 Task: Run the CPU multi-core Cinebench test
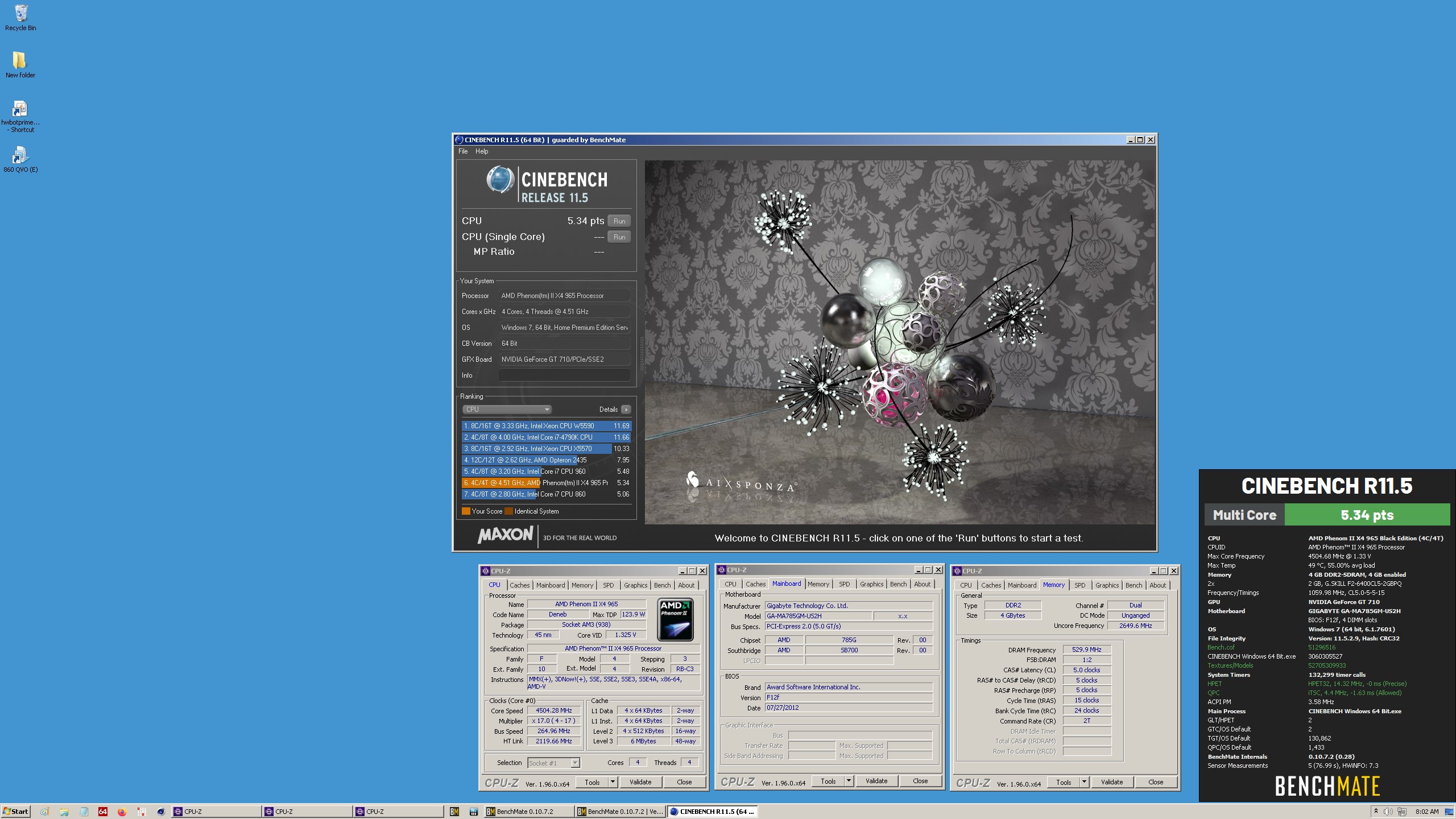click(619, 221)
